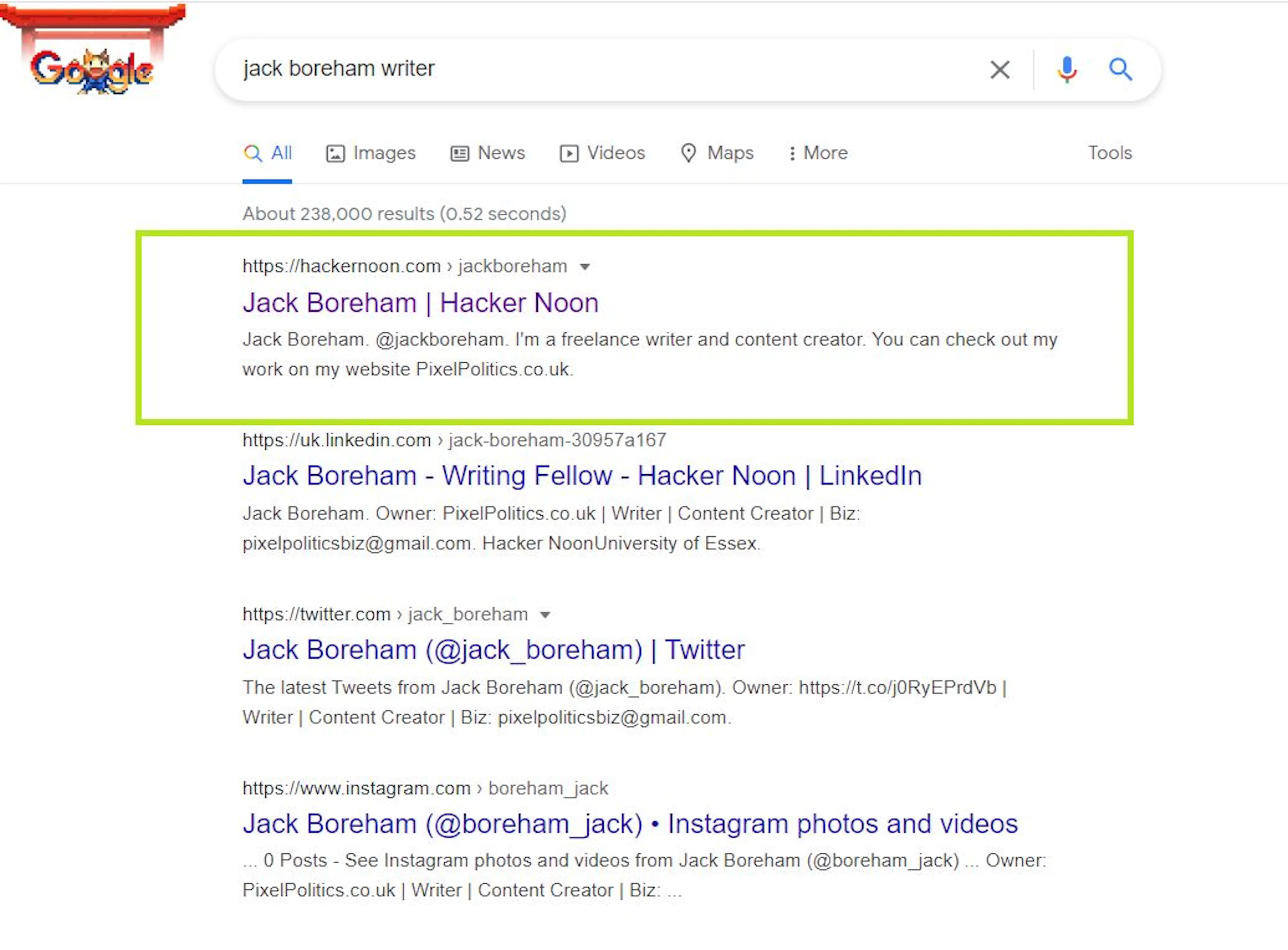This screenshot has height=950, width=1288.
Task: Open the Jack Boreham Twitter result
Action: pos(493,650)
